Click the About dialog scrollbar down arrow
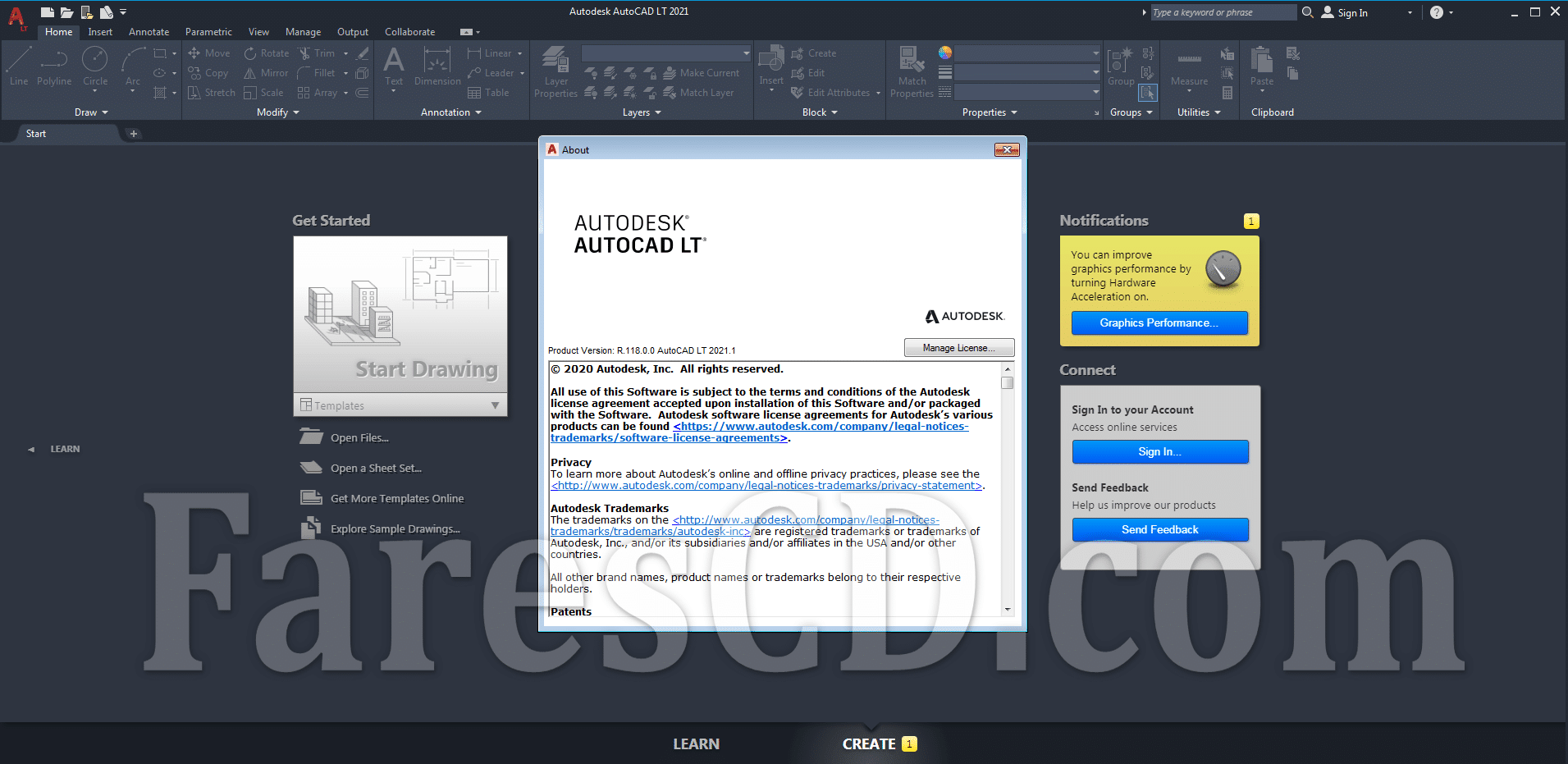The height and width of the screenshot is (764, 1568). point(1008,610)
